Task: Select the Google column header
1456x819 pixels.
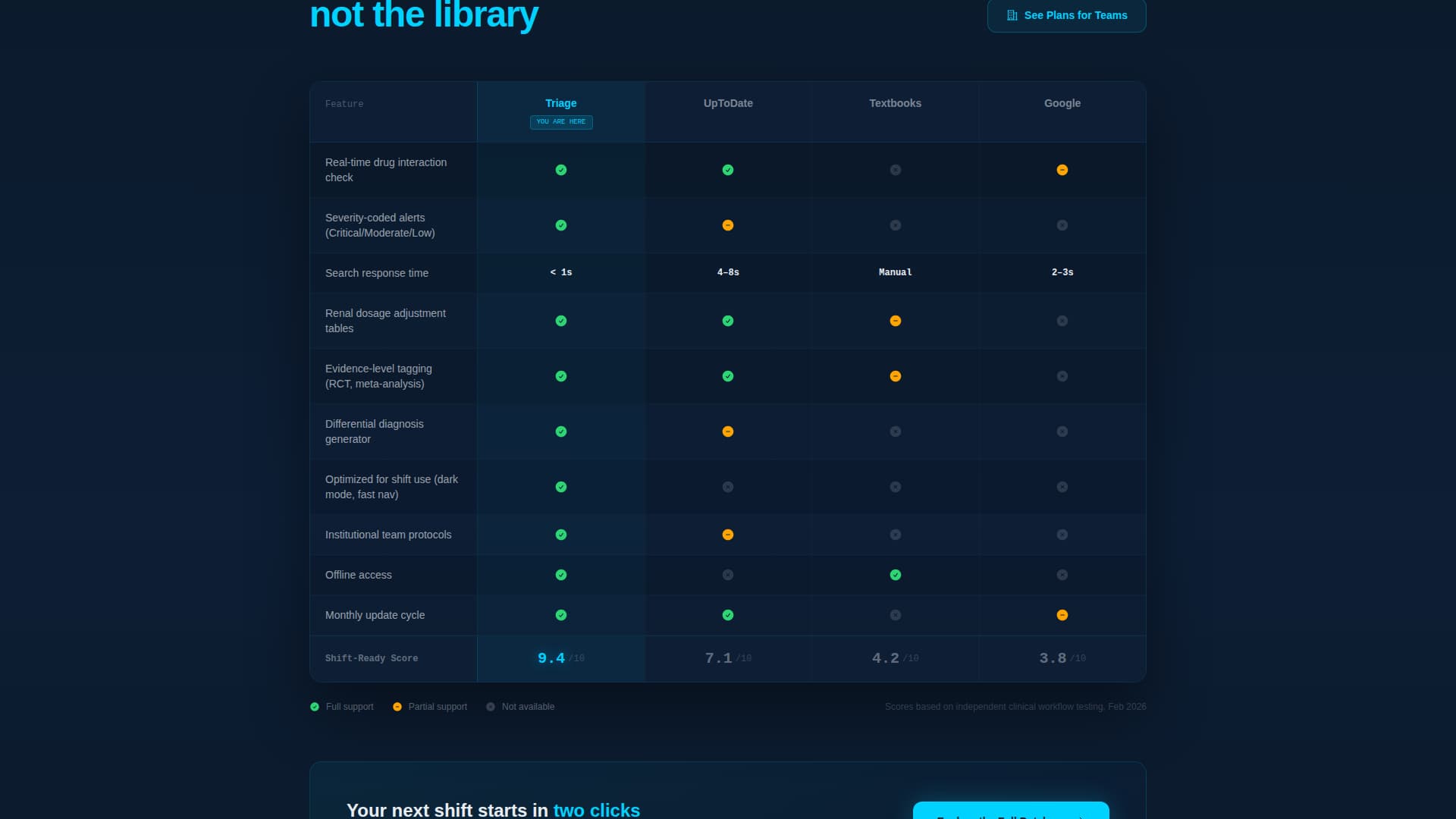Action: tap(1062, 103)
